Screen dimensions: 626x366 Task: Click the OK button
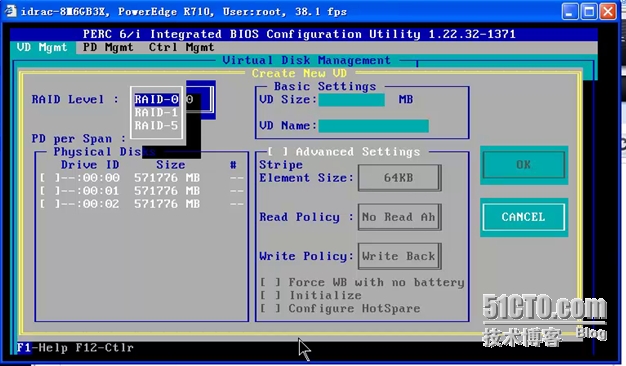524,165
